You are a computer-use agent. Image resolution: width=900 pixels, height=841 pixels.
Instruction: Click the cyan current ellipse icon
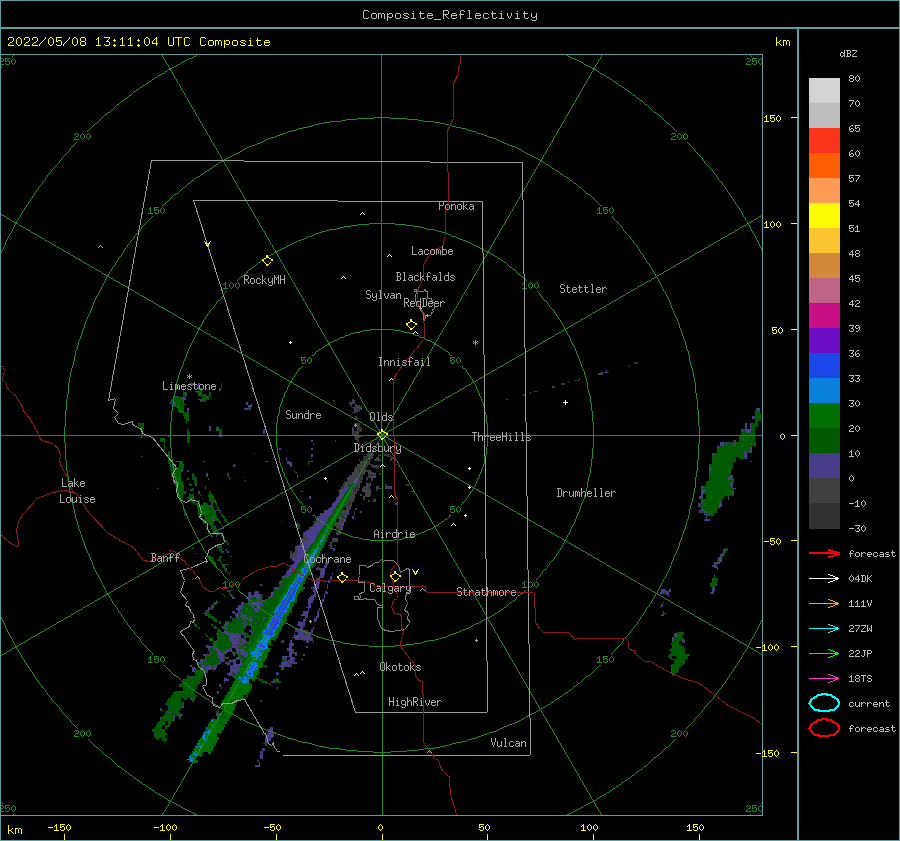[824, 703]
